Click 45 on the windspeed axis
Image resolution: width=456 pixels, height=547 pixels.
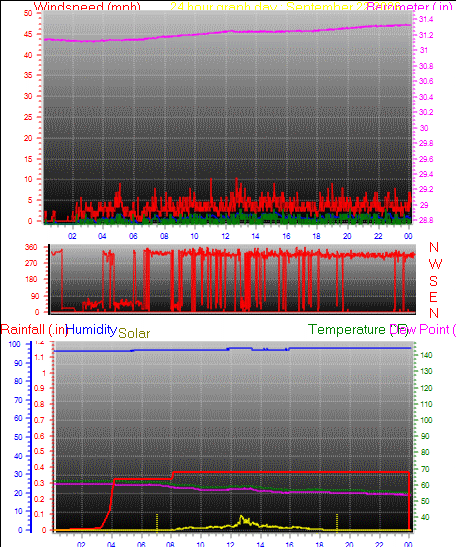[x=28, y=34]
